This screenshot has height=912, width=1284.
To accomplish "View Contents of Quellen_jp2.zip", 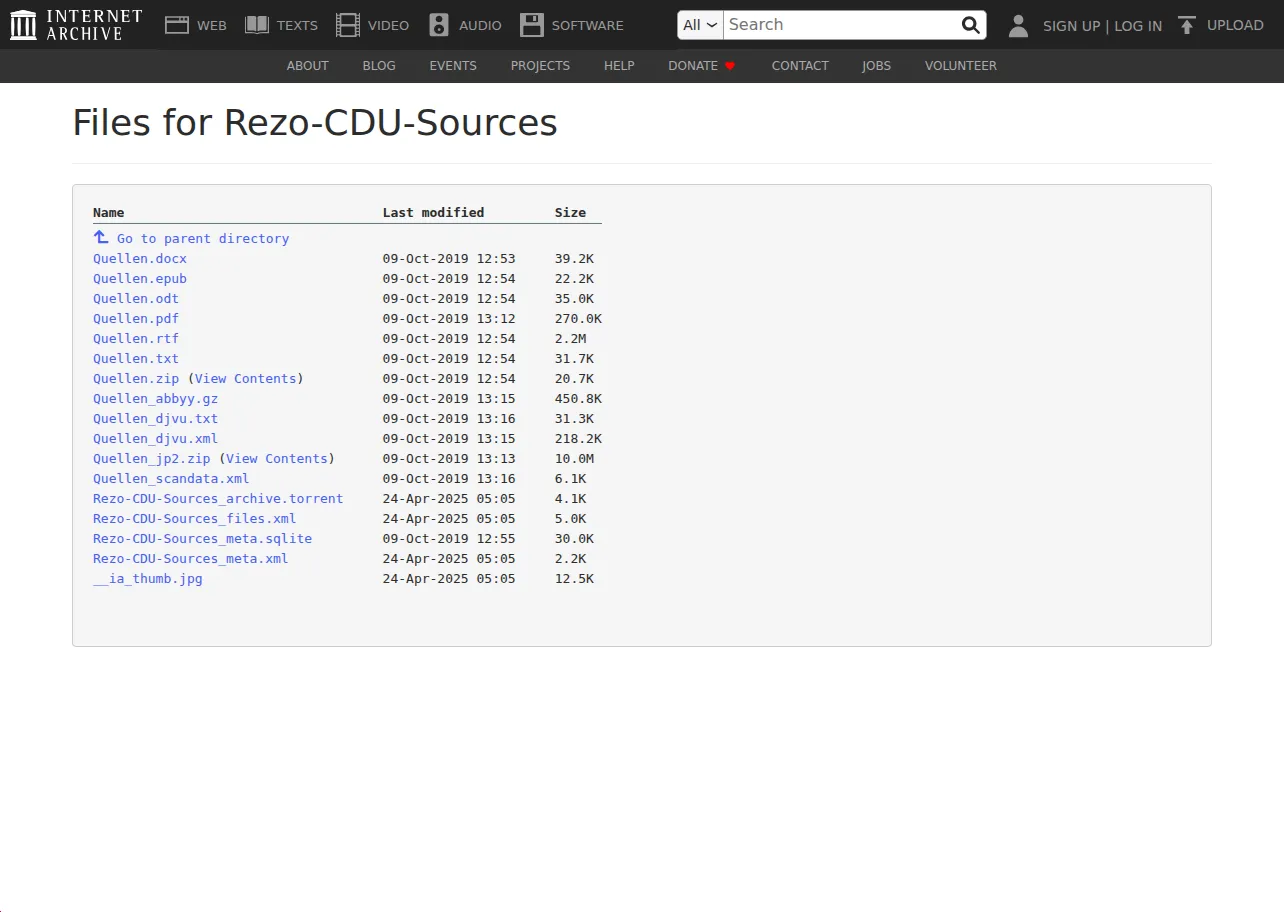I will click(x=277, y=459).
